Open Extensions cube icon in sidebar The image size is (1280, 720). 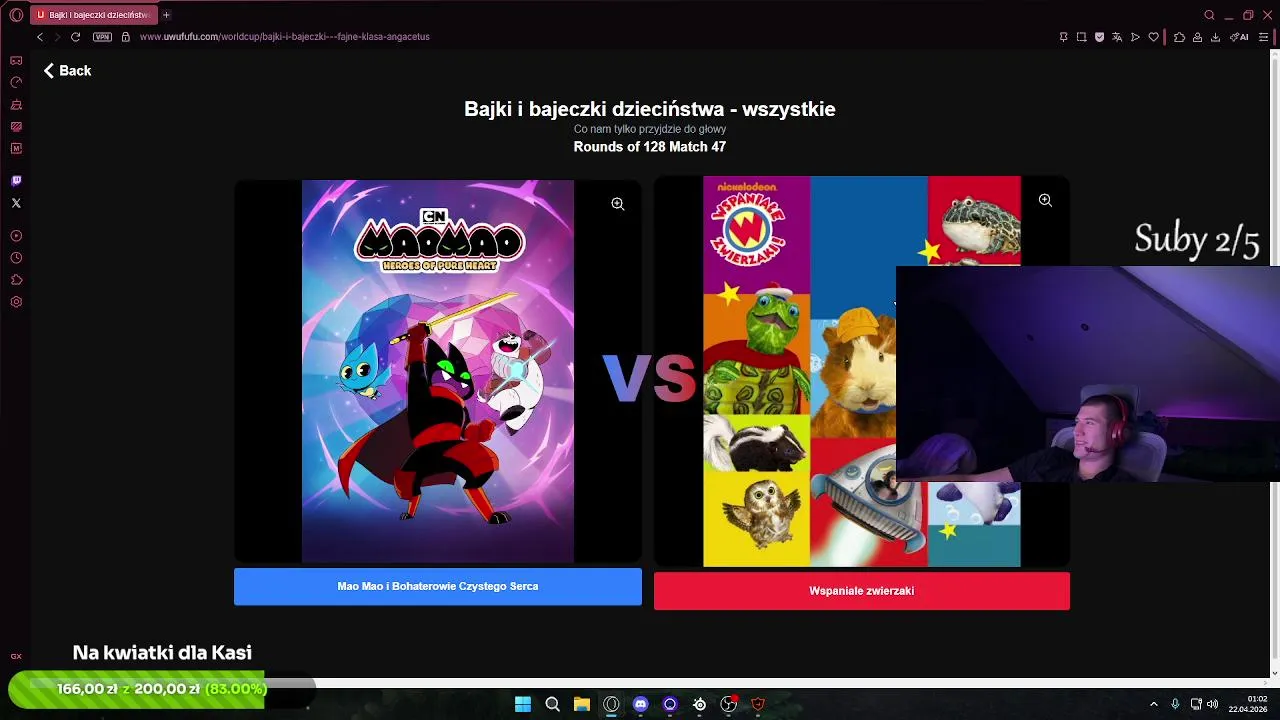pos(16,280)
